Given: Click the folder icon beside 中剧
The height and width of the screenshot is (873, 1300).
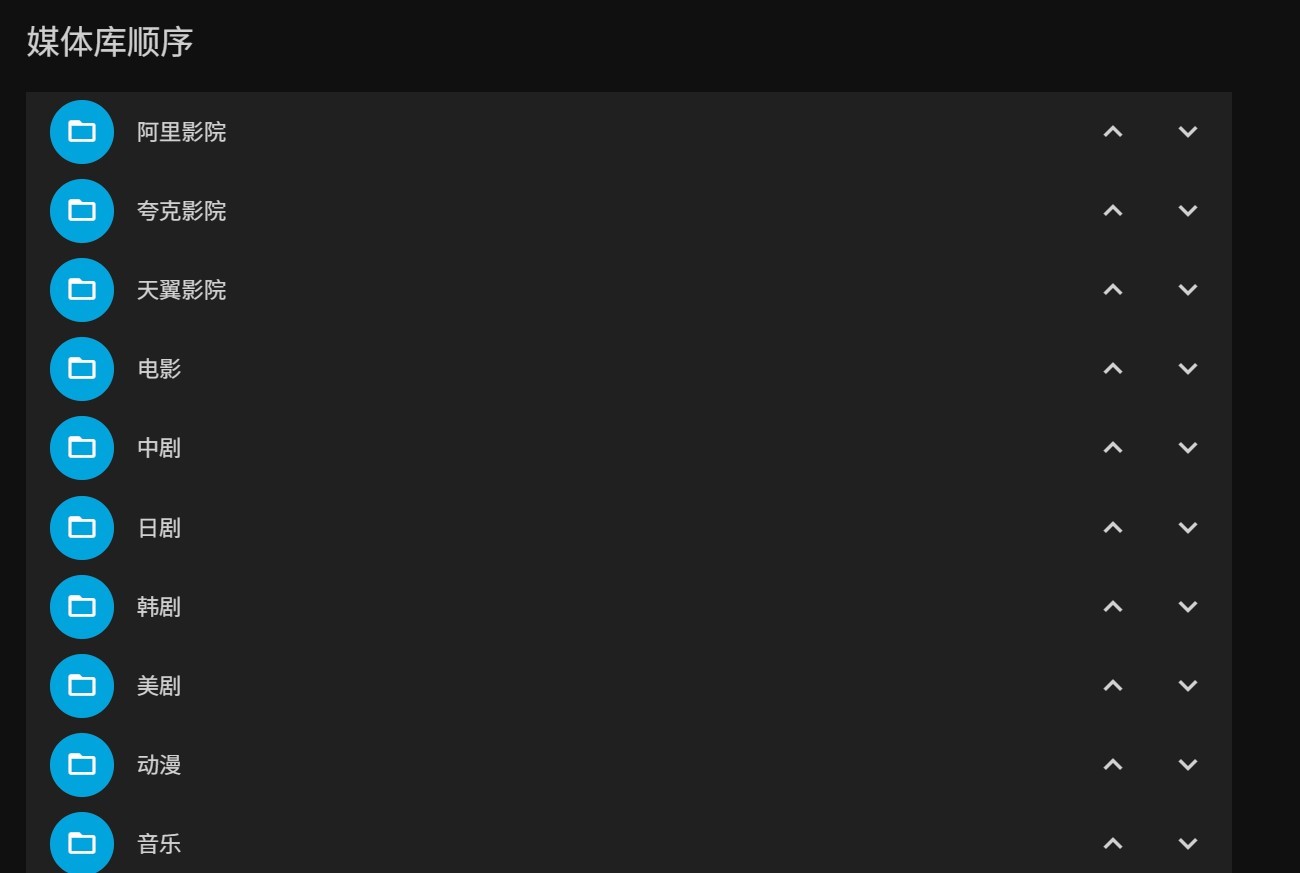Looking at the screenshot, I should coord(82,448).
